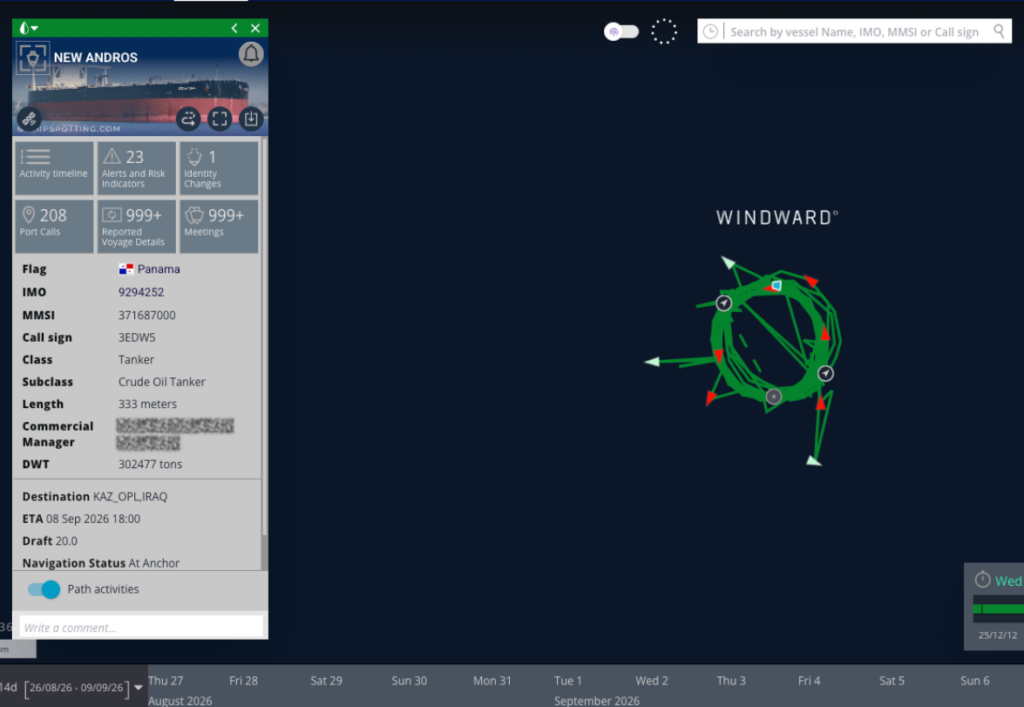Click the clock history icon in search

coord(711,31)
